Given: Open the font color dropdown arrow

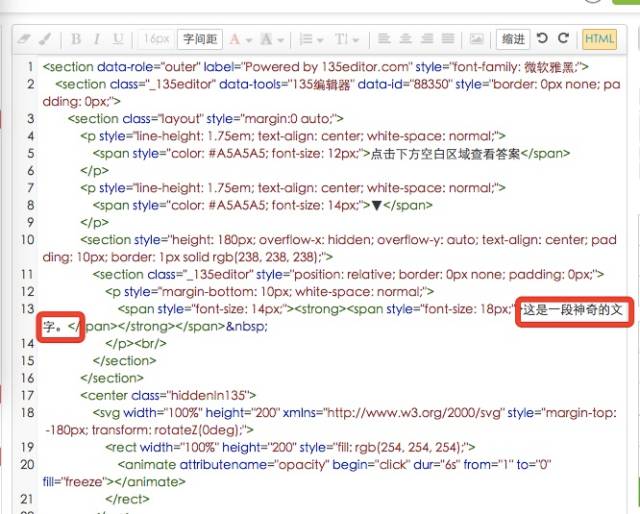Looking at the screenshot, I should pyautogui.click(x=249, y=40).
